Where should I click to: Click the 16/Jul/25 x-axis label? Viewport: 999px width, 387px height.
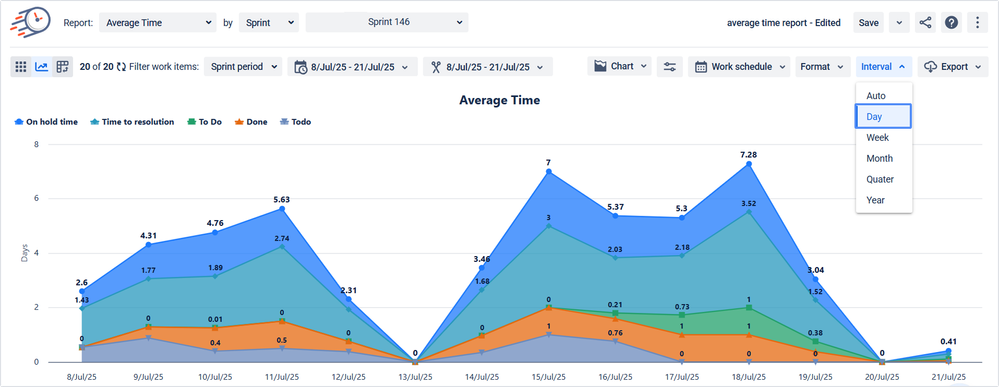click(615, 377)
